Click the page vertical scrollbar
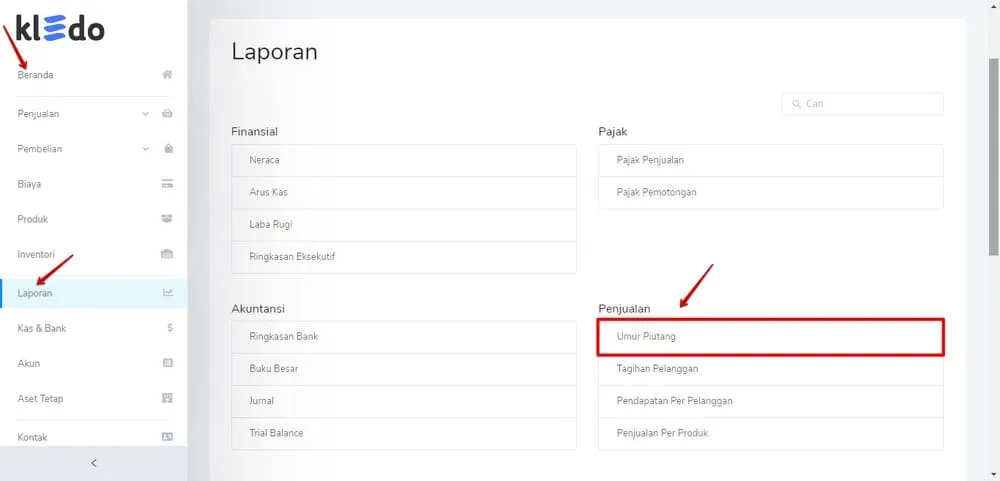 [x=994, y=156]
